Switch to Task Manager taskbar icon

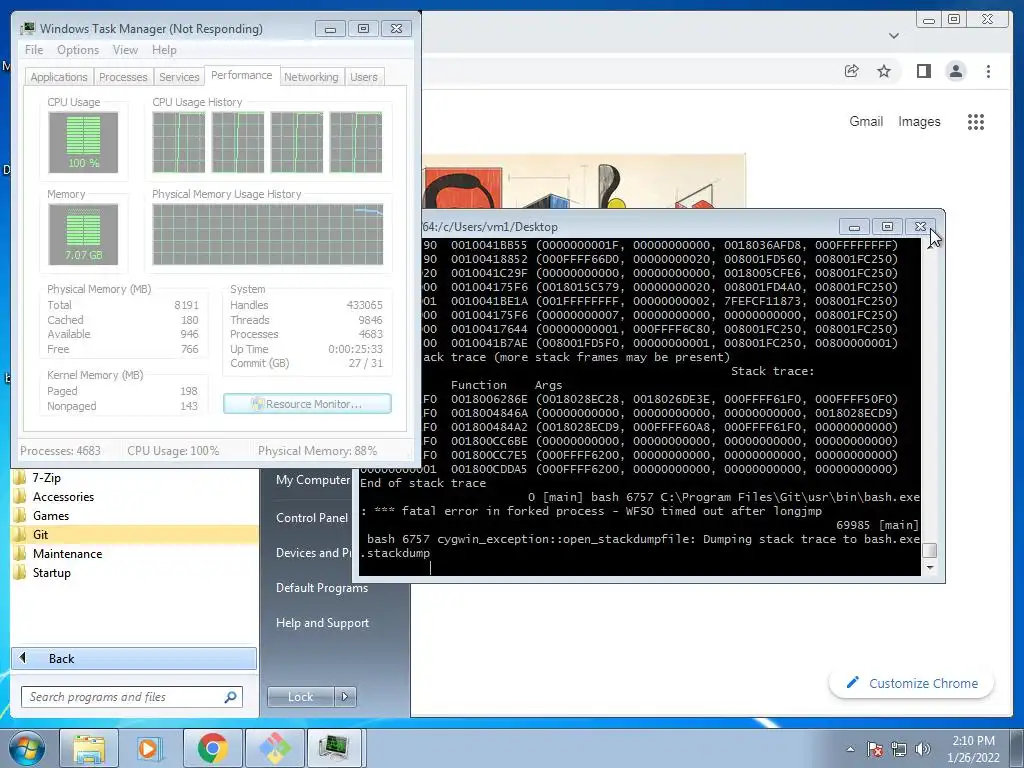(x=334, y=748)
